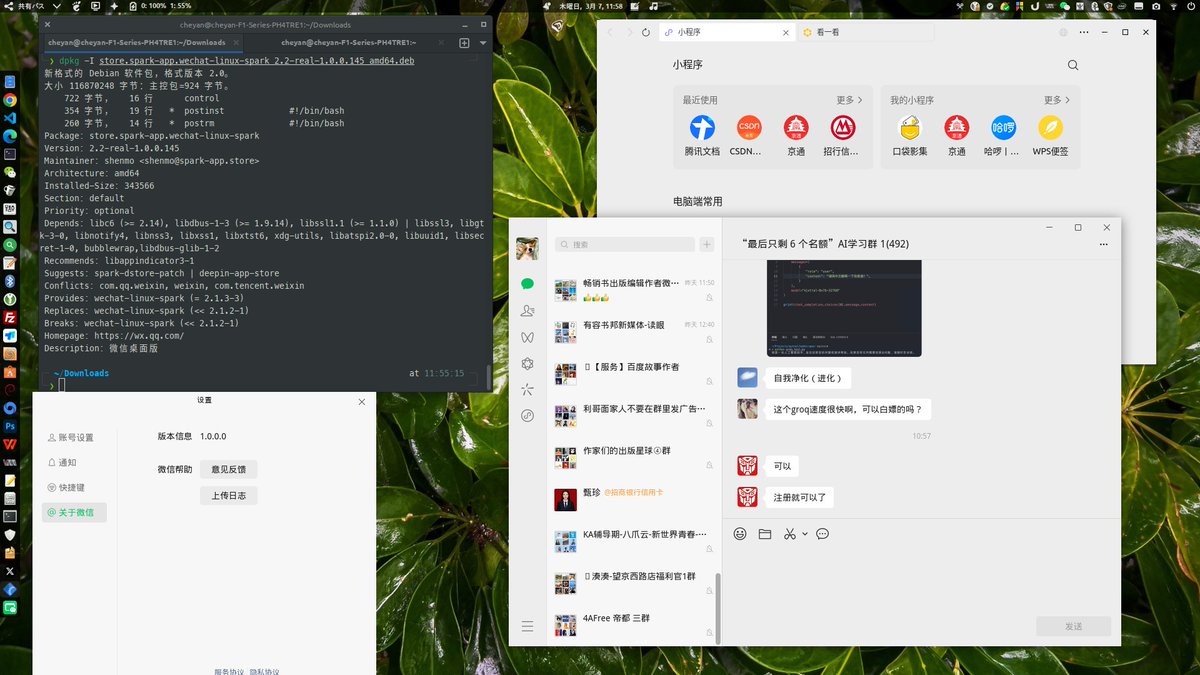1200x675 pixels.
Task: Open the code screenshot image in chat
Action: (844, 306)
